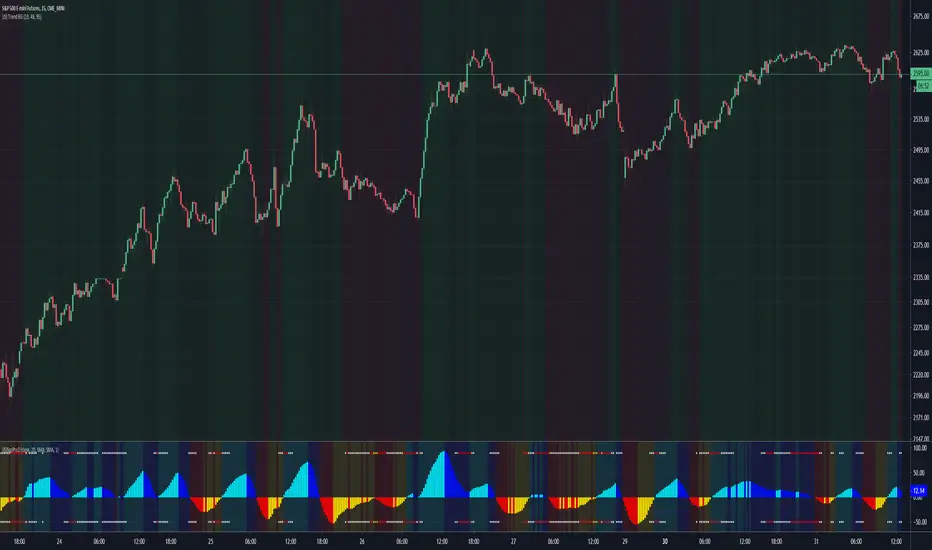Screen dimensions: 932x550
Task: Click the date label 26 on time axis
Action: 362,542
